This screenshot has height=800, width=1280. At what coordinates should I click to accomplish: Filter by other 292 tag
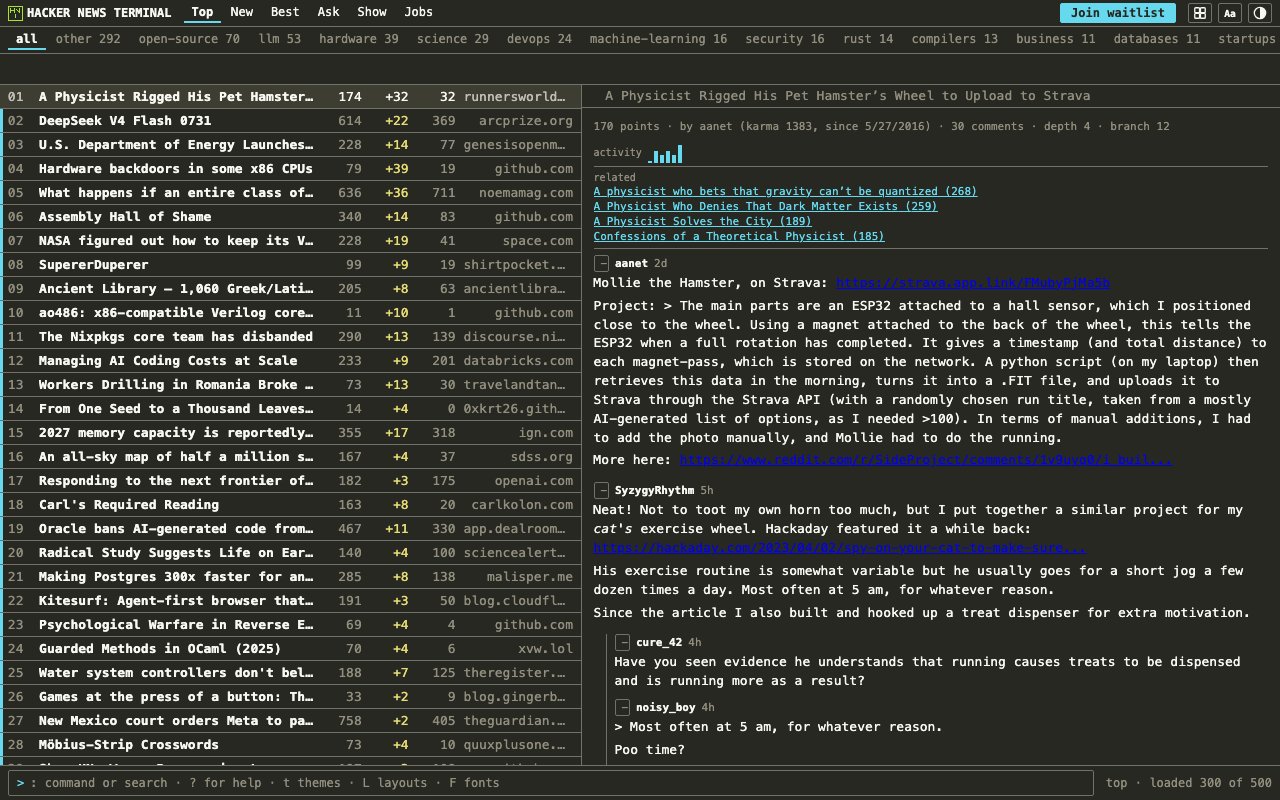tap(88, 39)
